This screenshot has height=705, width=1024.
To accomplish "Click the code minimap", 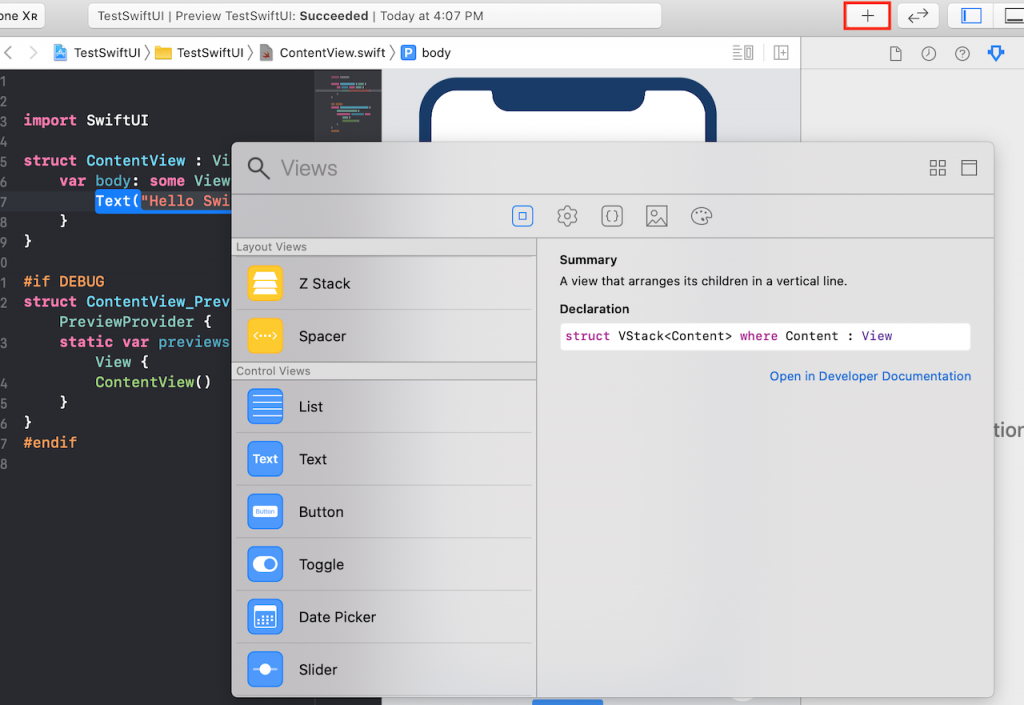I will point(348,104).
